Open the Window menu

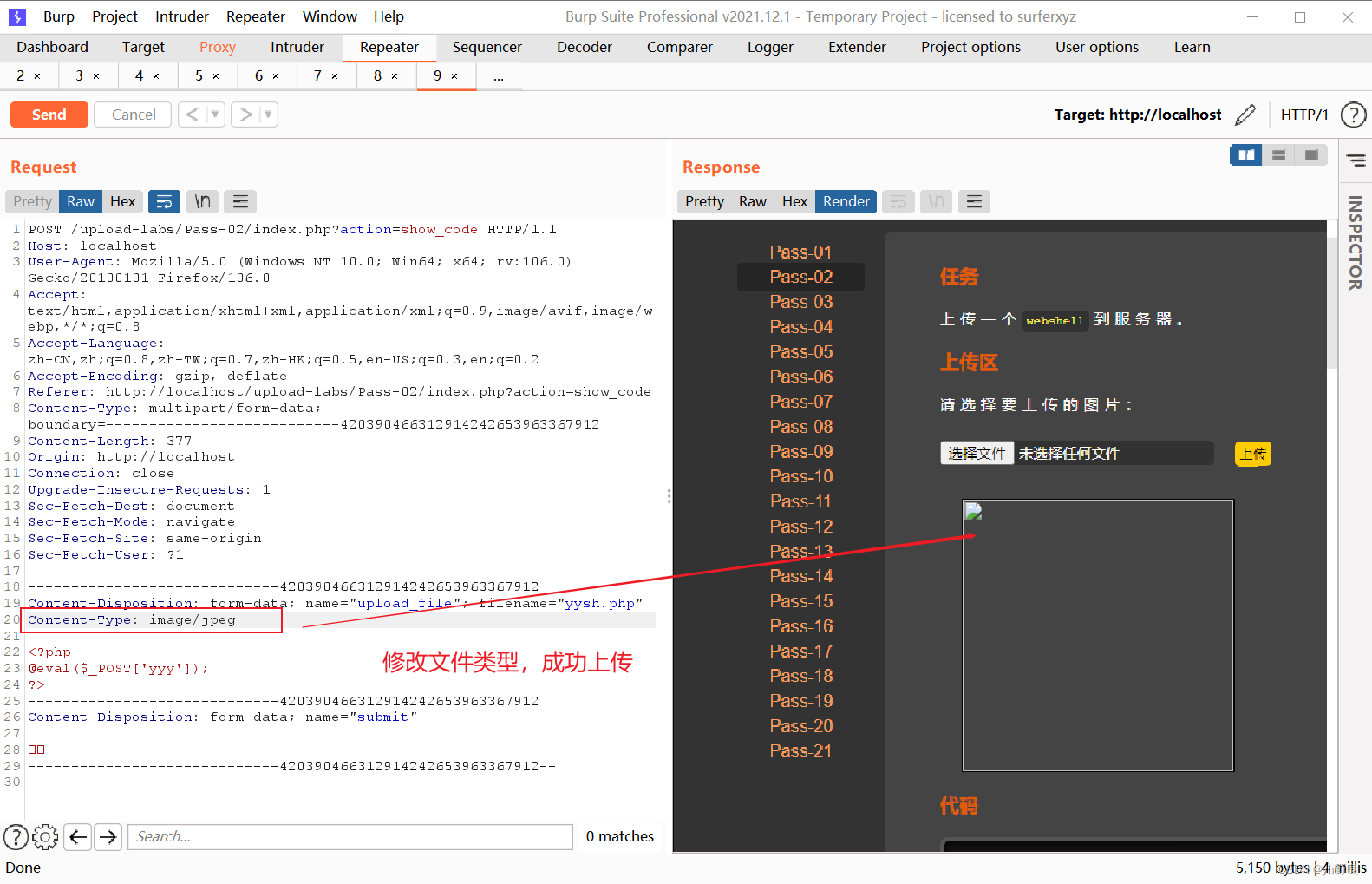pos(330,16)
